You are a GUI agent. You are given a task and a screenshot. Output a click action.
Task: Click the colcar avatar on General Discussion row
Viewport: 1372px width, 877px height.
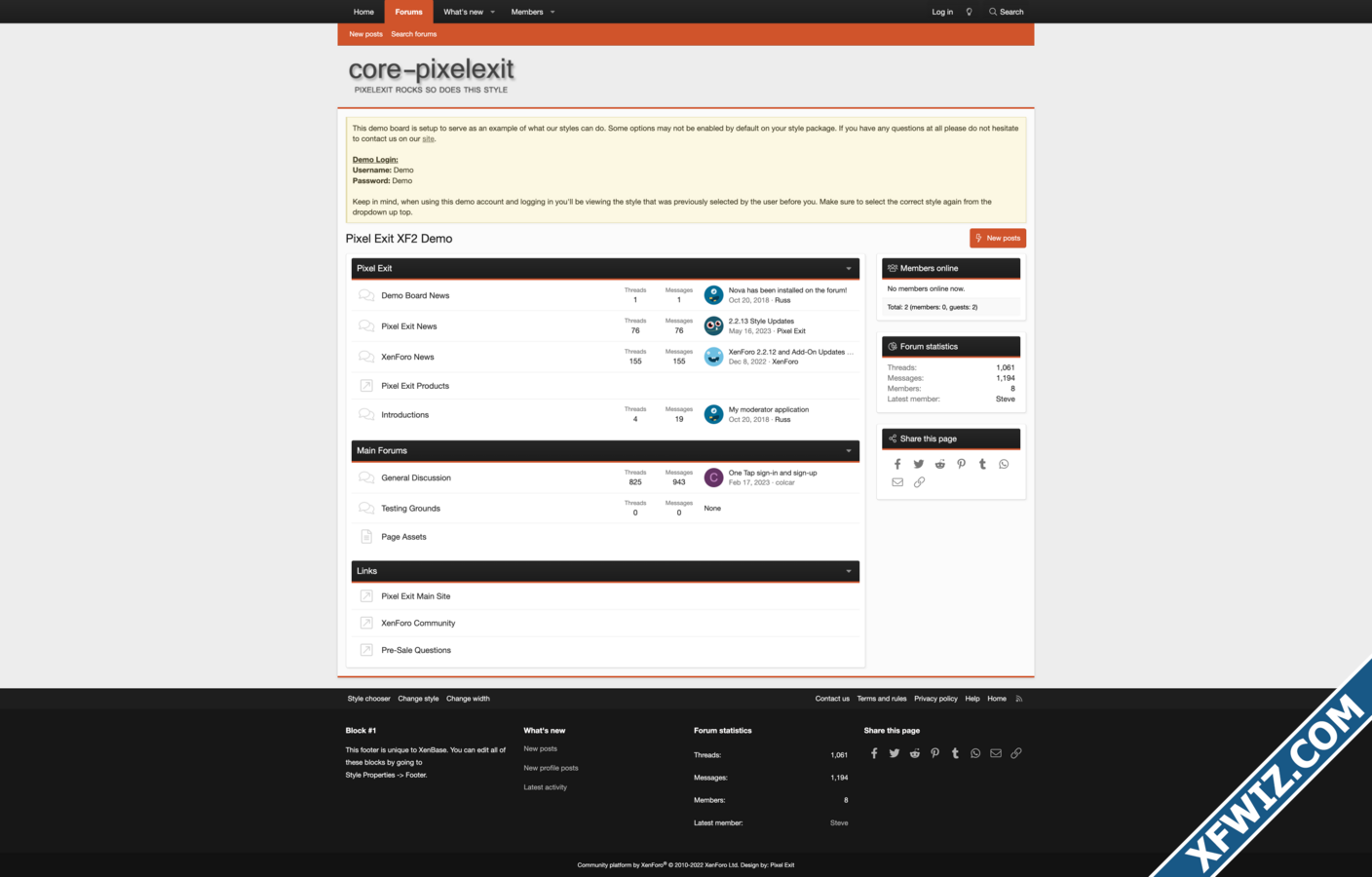point(713,477)
